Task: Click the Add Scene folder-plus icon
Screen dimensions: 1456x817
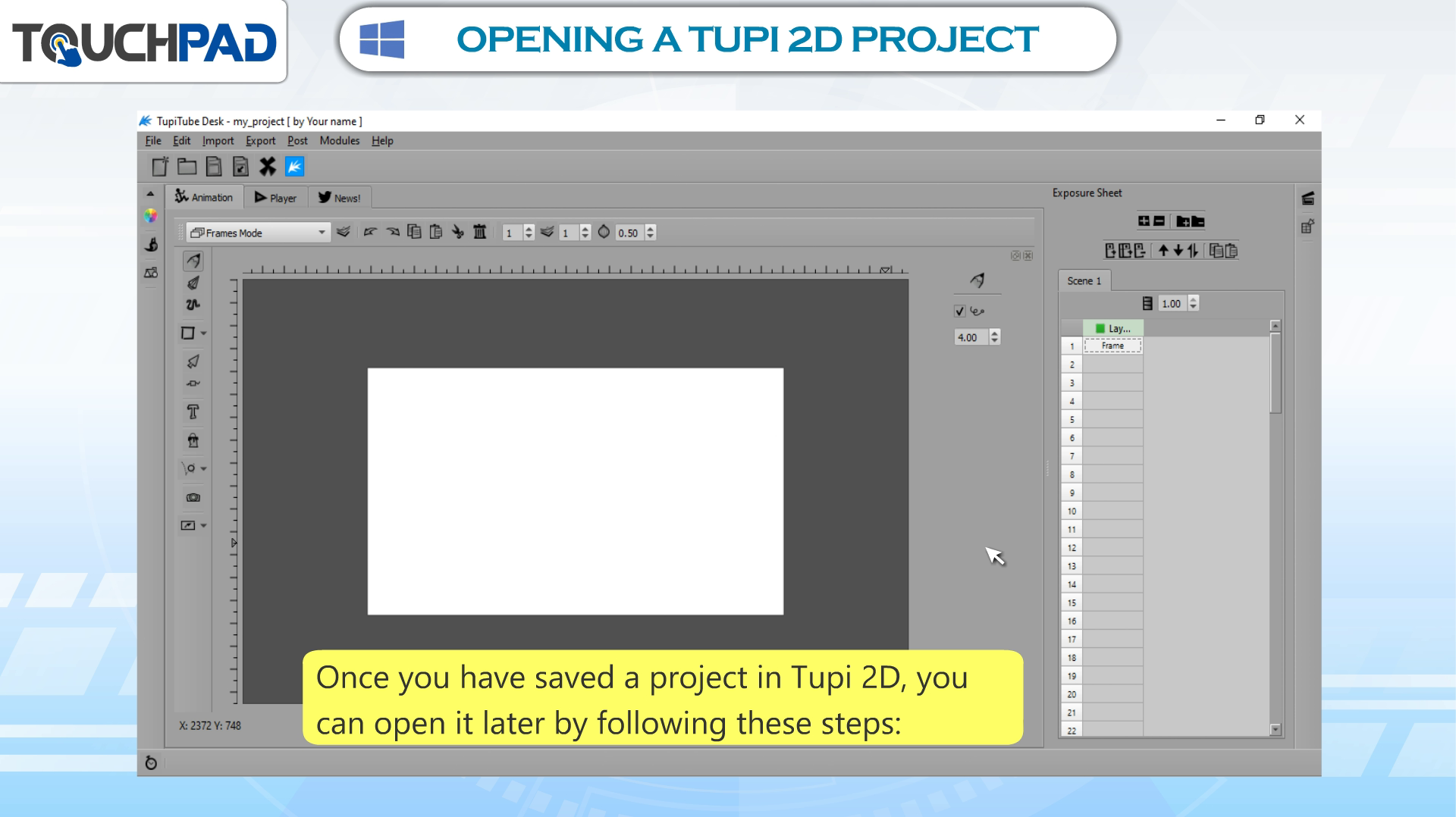Action: pos(1183,221)
